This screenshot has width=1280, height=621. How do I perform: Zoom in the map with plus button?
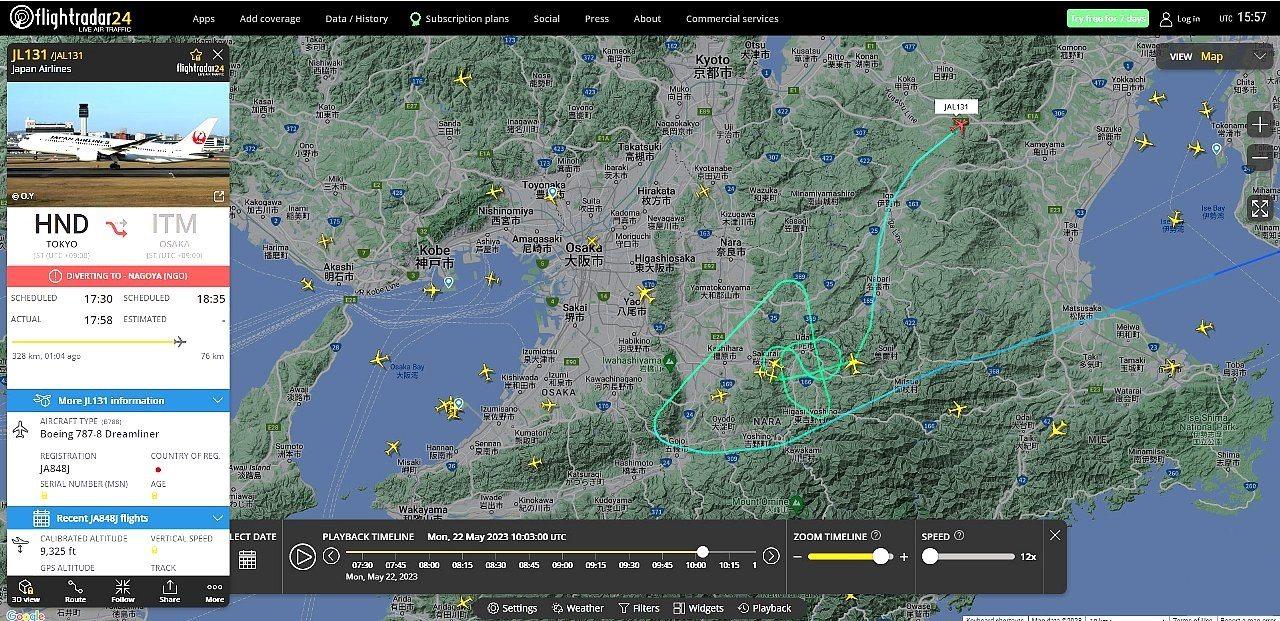(x=1260, y=125)
